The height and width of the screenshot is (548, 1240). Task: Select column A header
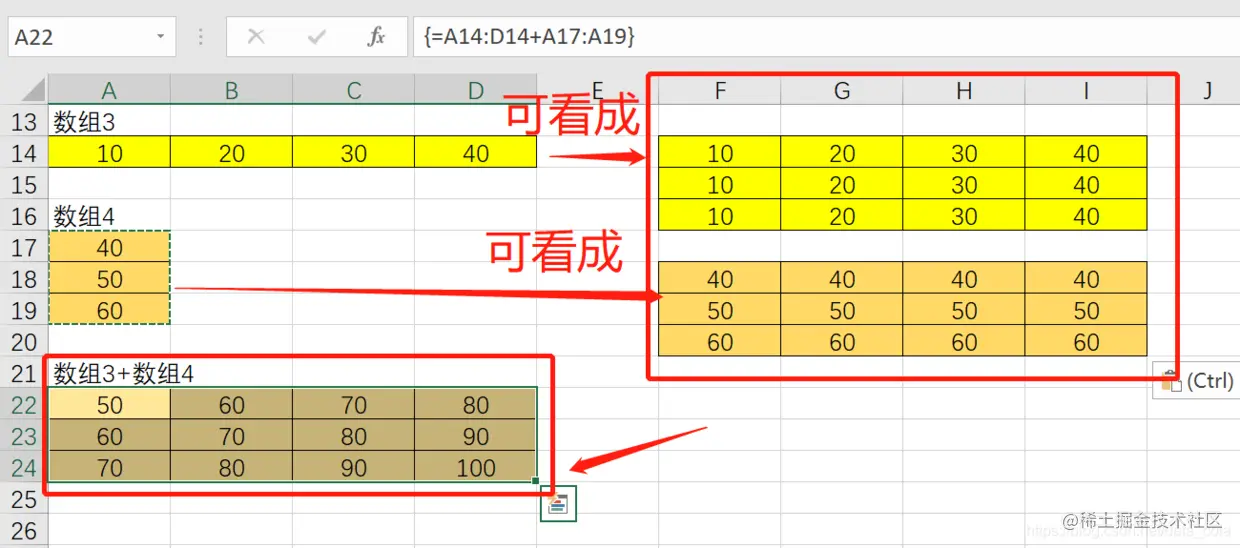[109, 91]
